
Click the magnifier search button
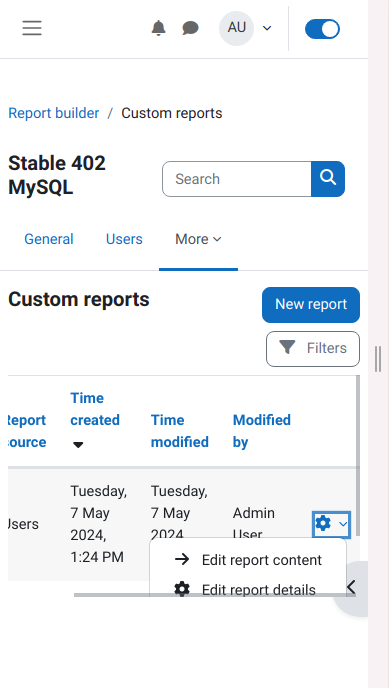tap(328, 179)
